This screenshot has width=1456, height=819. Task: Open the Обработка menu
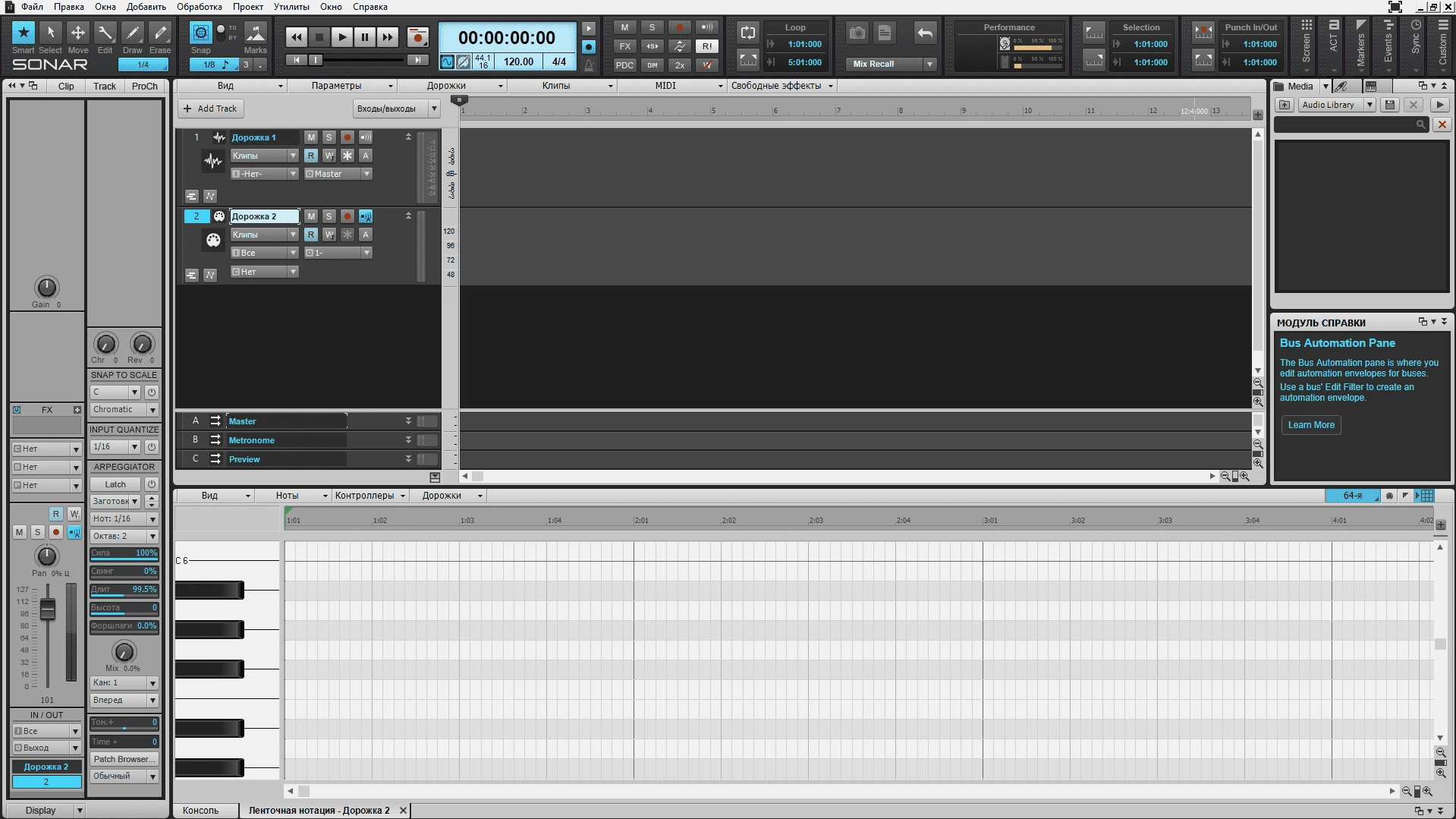200,7
